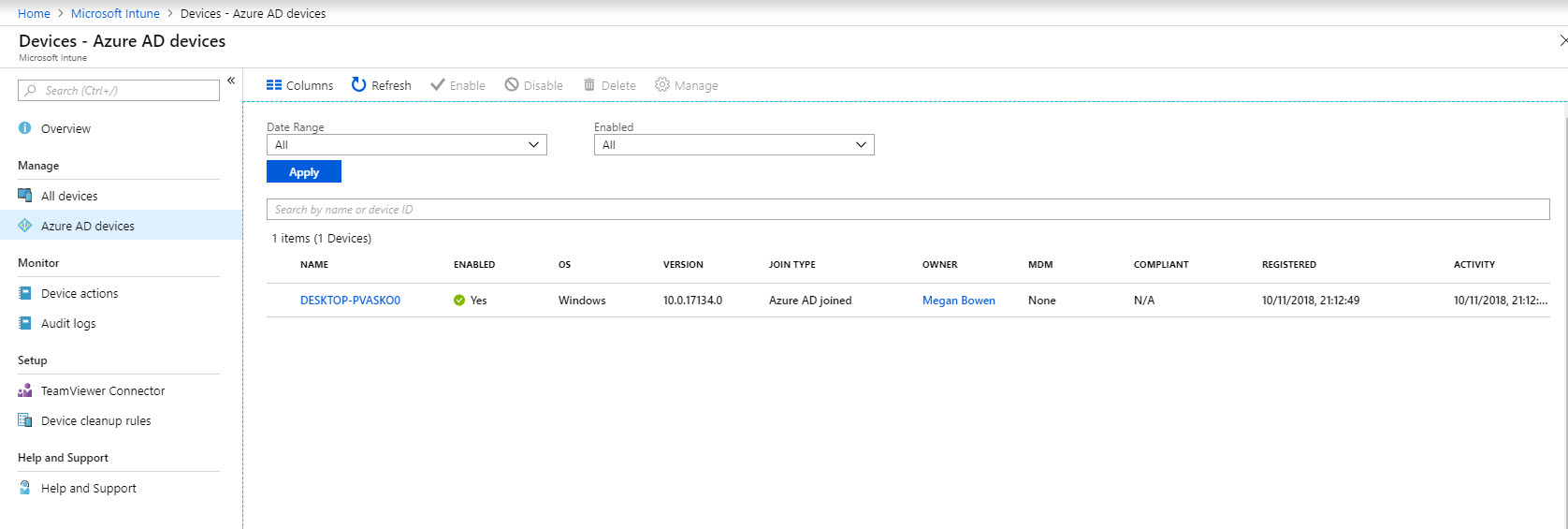Click the Overview info icon

point(25,128)
